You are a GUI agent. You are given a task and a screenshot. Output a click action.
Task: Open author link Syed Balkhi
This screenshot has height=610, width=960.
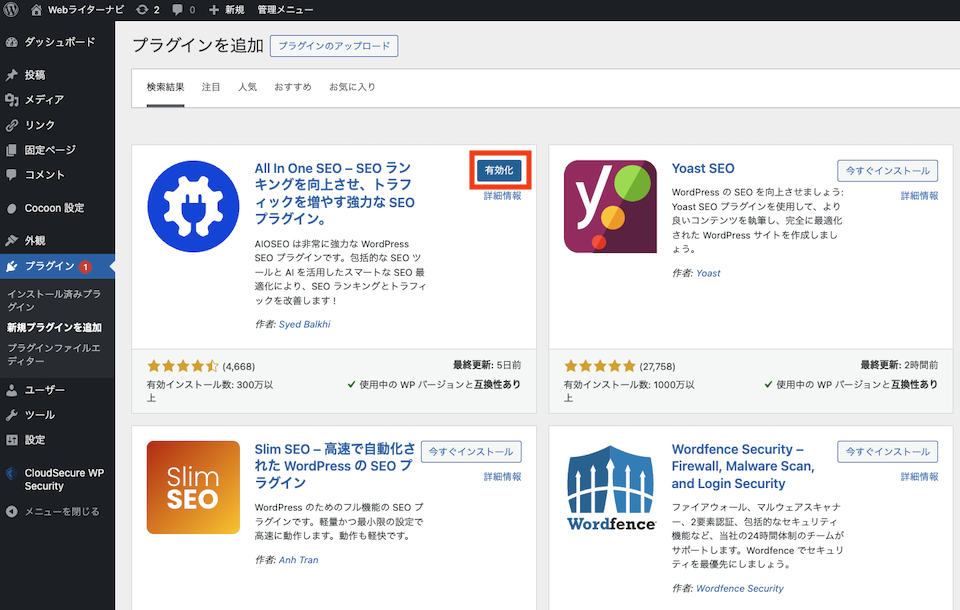pyautogui.click(x=304, y=324)
